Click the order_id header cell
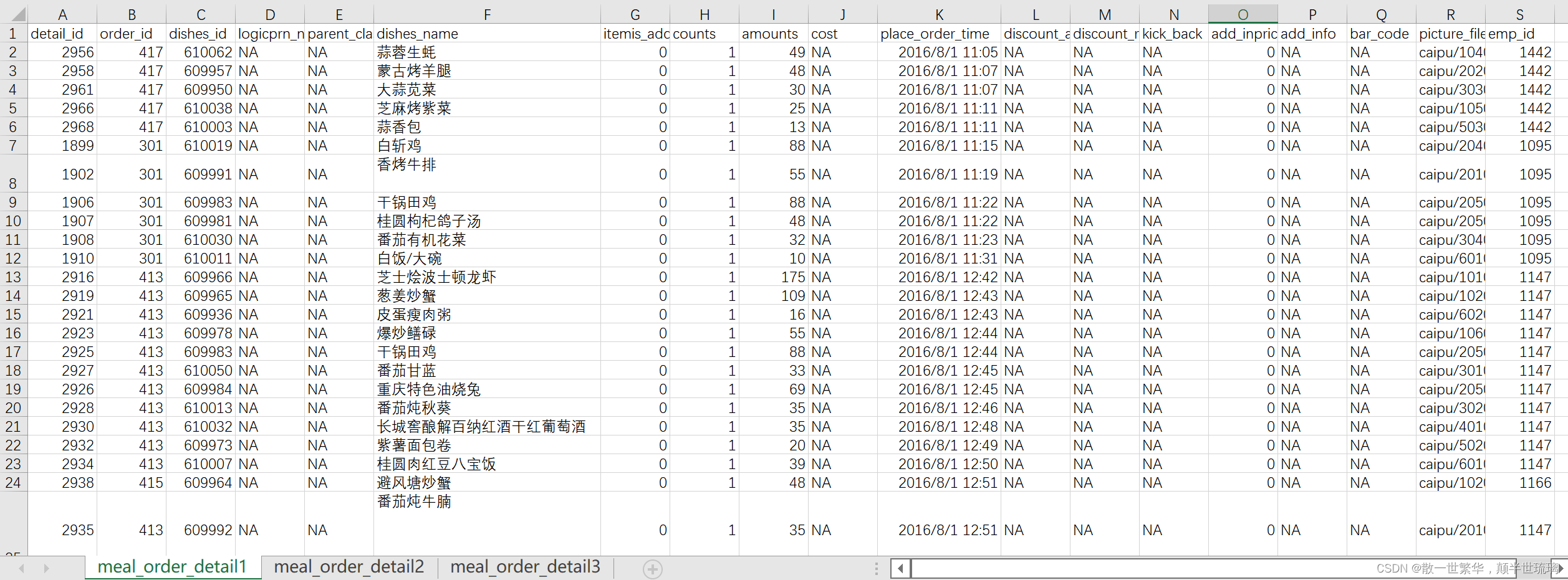1568x580 pixels. 132,34
